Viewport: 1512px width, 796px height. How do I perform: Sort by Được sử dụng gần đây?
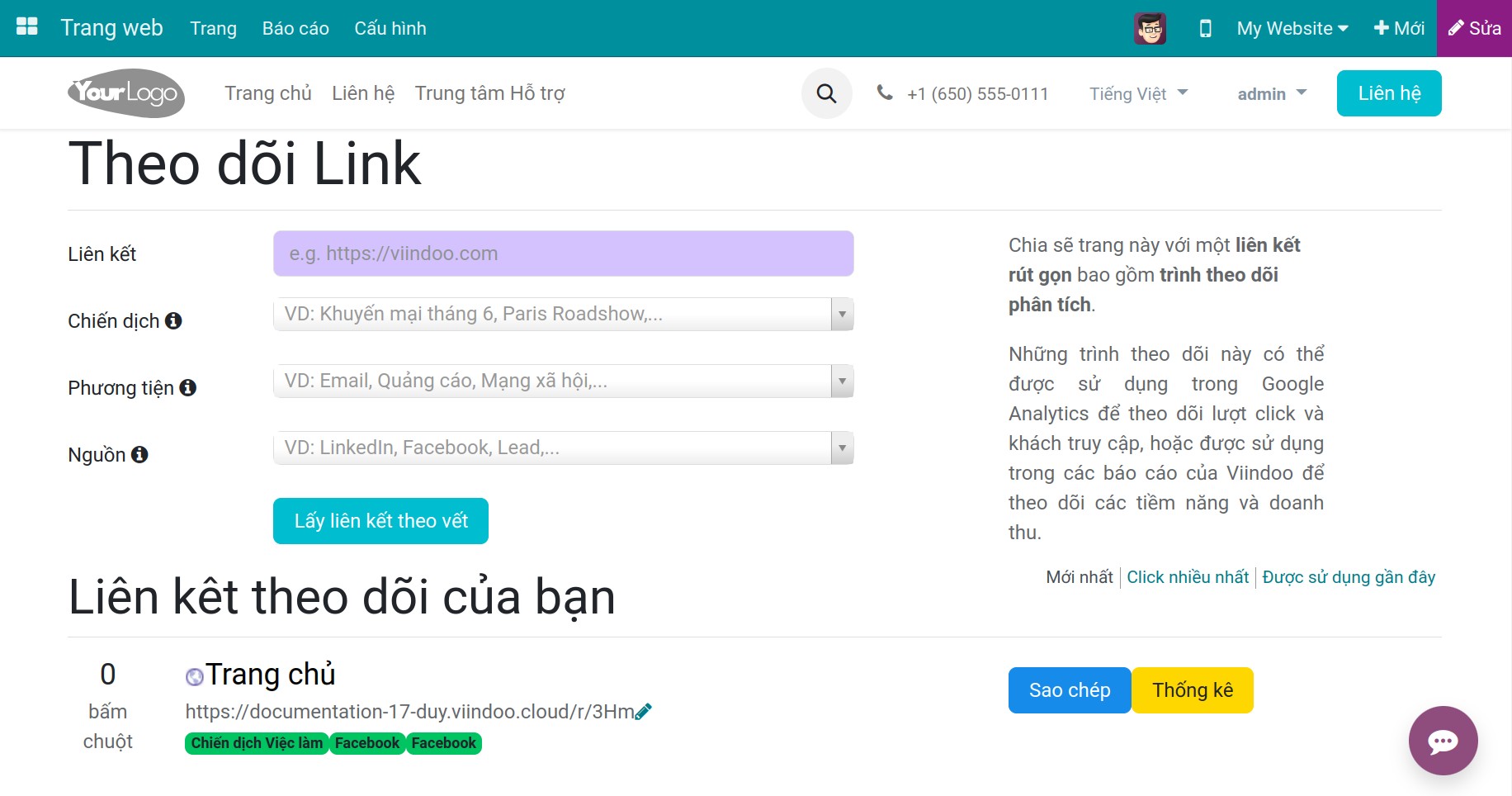click(x=1349, y=577)
